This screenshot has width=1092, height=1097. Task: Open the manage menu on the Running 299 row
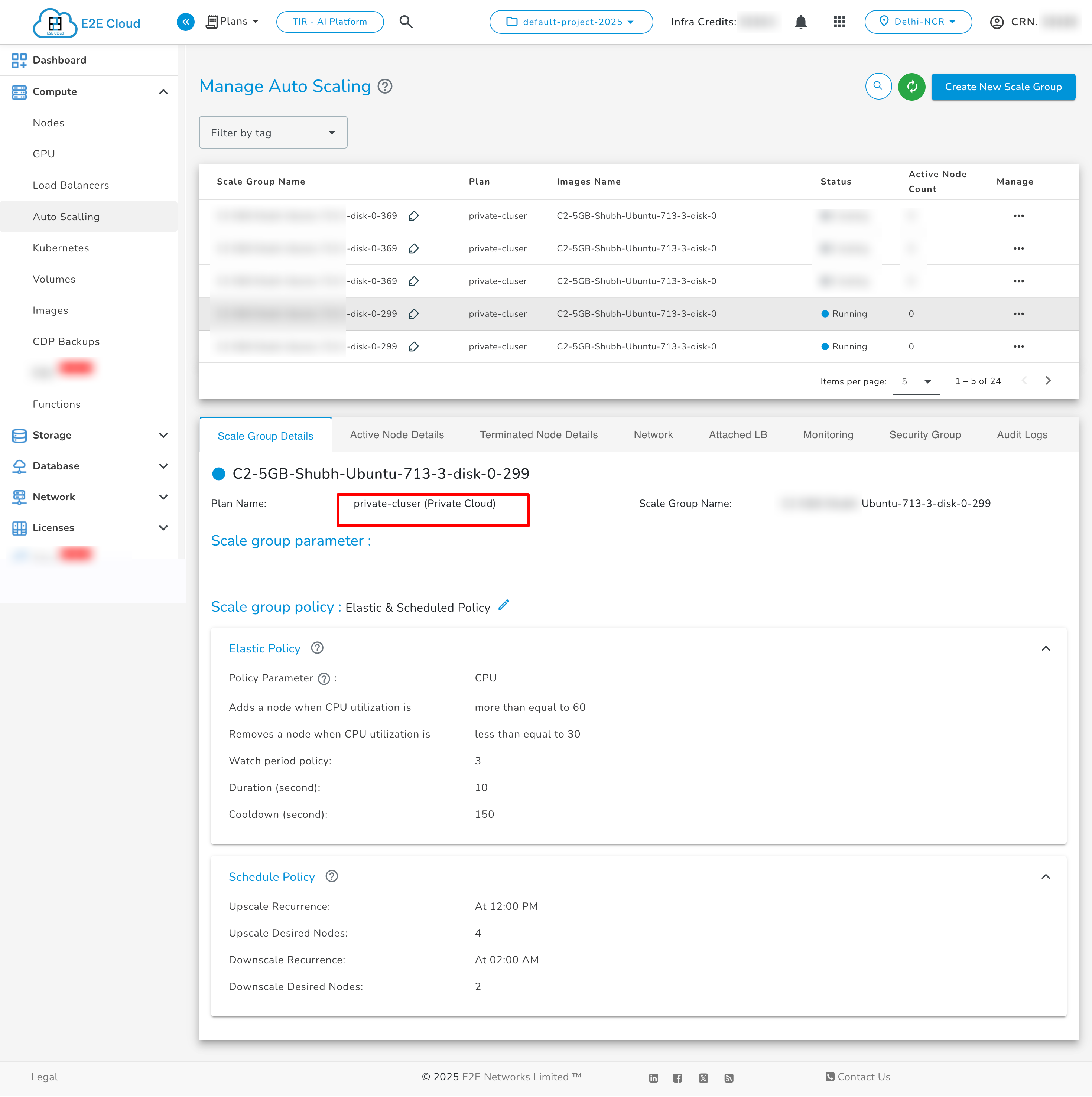point(1019,313)
